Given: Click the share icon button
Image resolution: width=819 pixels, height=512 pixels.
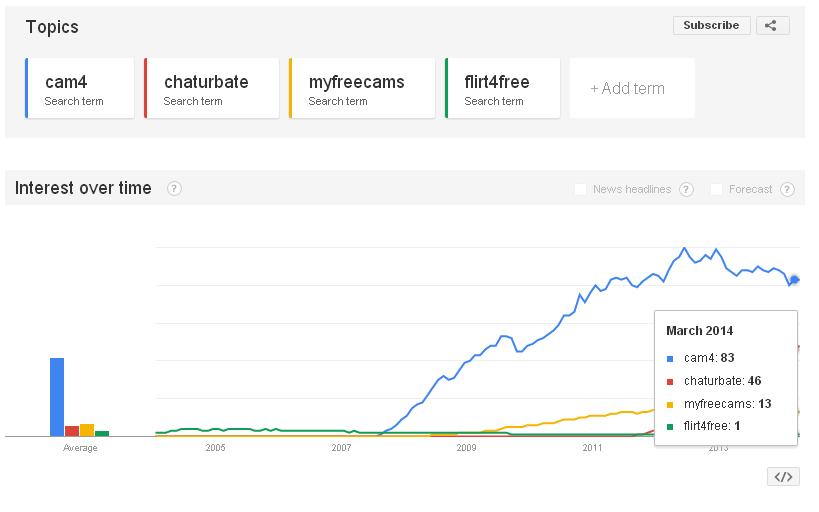Looking at the screenshot, I should 773,26.
